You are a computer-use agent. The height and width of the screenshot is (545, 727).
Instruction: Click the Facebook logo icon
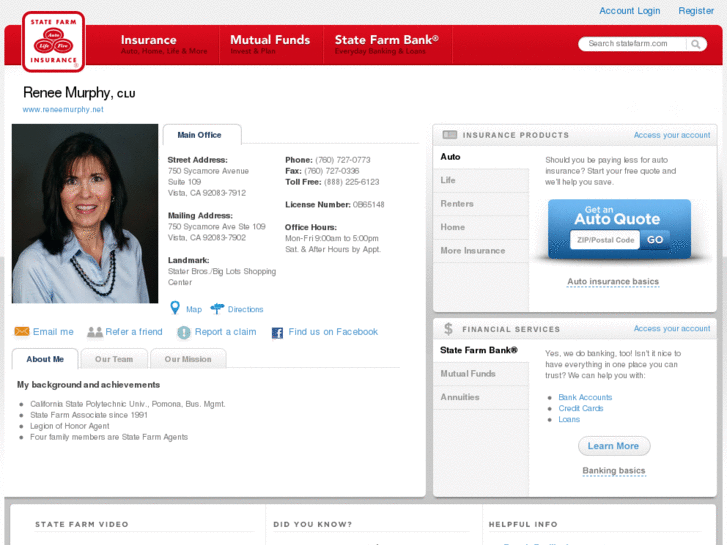277,333
